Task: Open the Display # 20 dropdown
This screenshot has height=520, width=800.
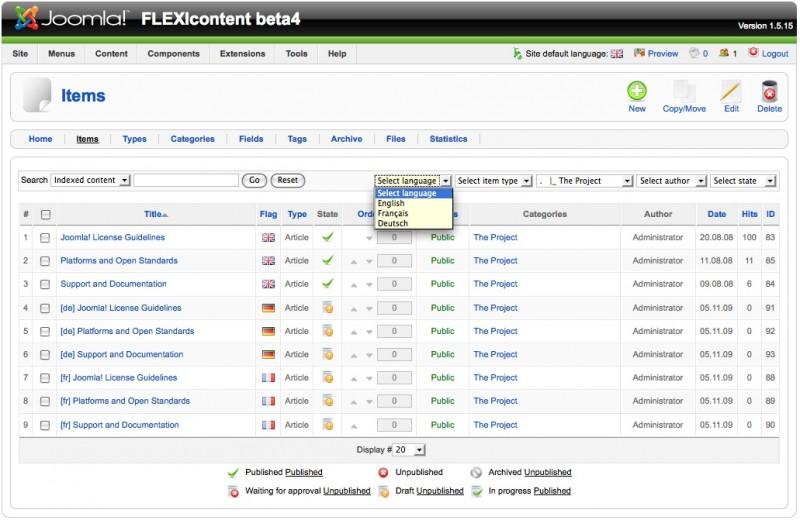Action: point(409,450)
